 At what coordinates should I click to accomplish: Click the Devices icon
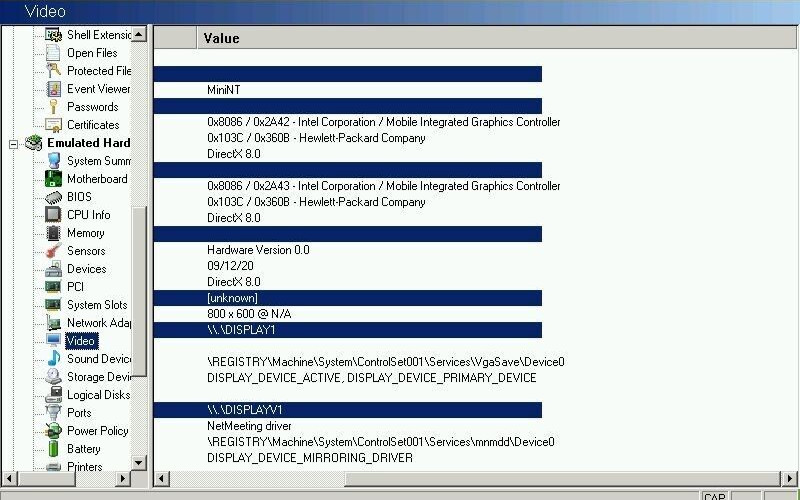click(x=53, y=269)
